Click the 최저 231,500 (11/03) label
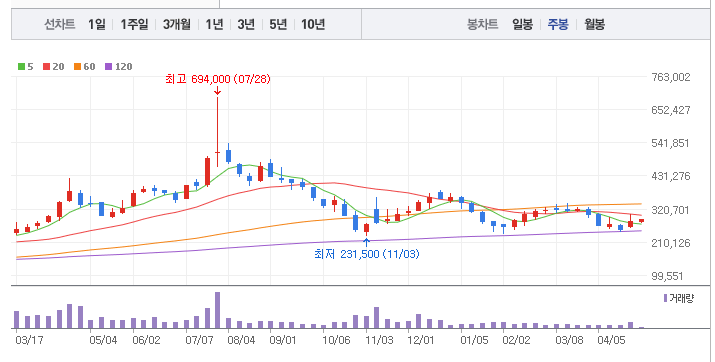Viewport: 715px width, 362px height. (x=366, y=254)
